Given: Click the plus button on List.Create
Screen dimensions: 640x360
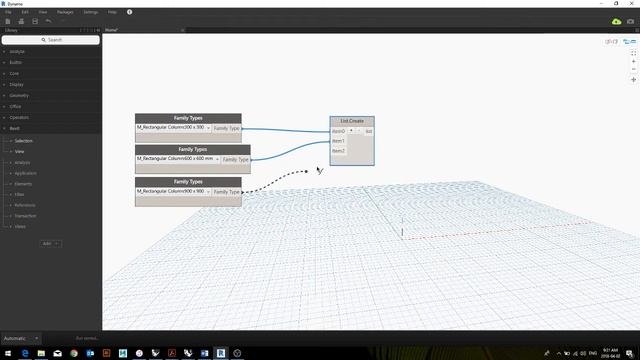Looking at the screenshot, I should [351, 131].
